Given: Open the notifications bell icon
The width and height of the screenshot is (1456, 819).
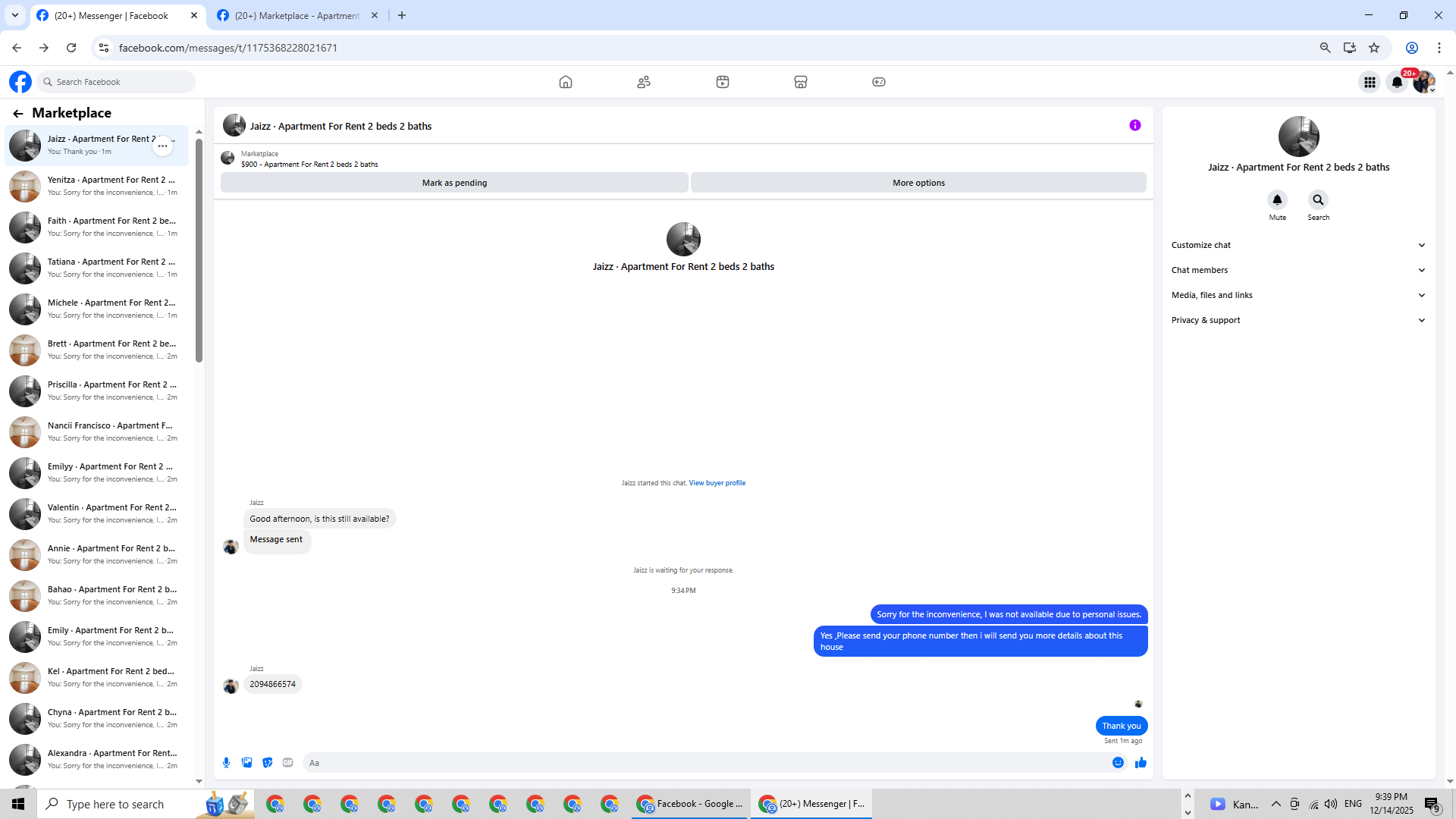Looking at the screenshot, I should (1397, 82).
